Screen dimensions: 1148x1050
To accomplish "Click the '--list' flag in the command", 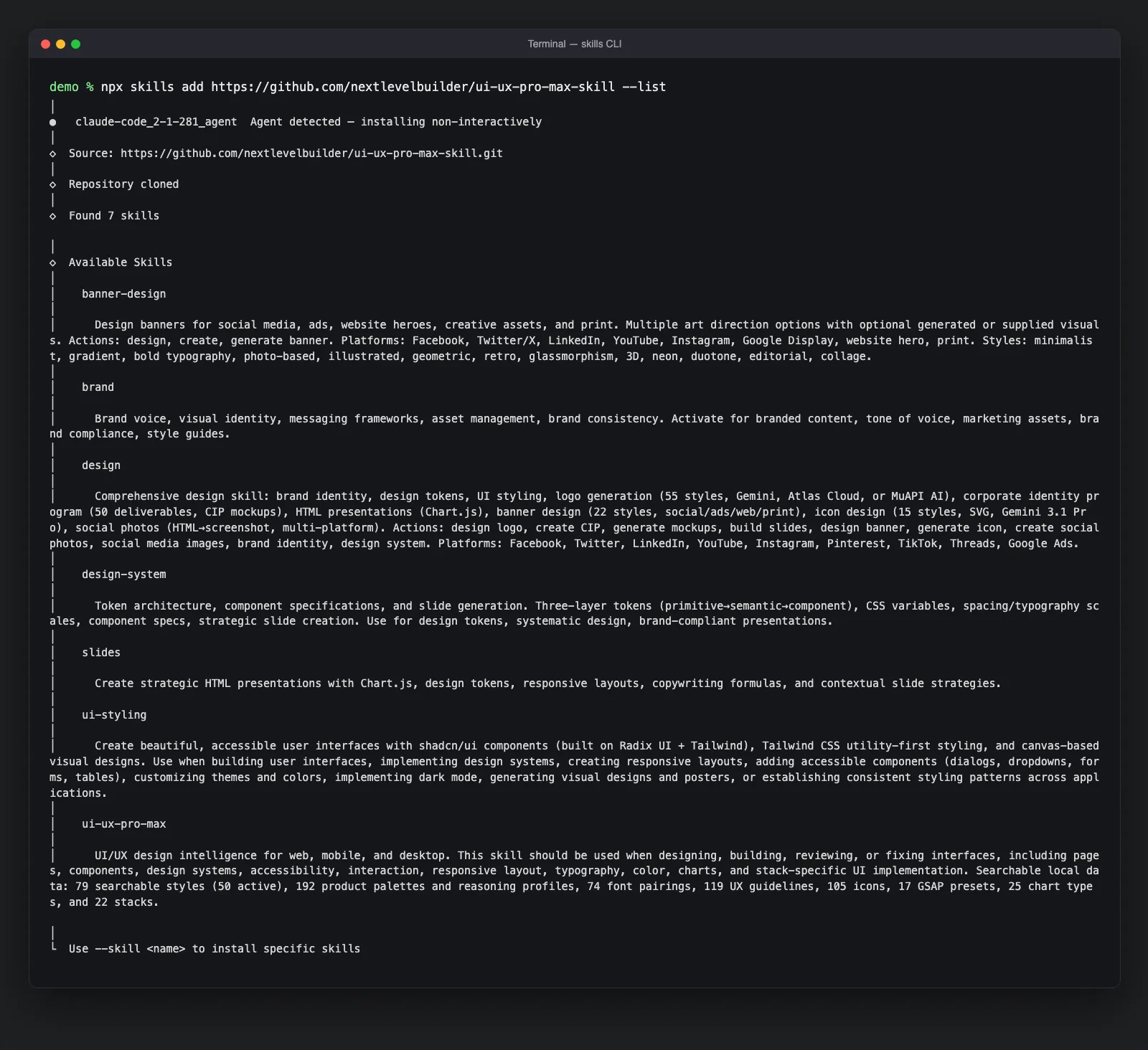I will (x=644, y=87).
